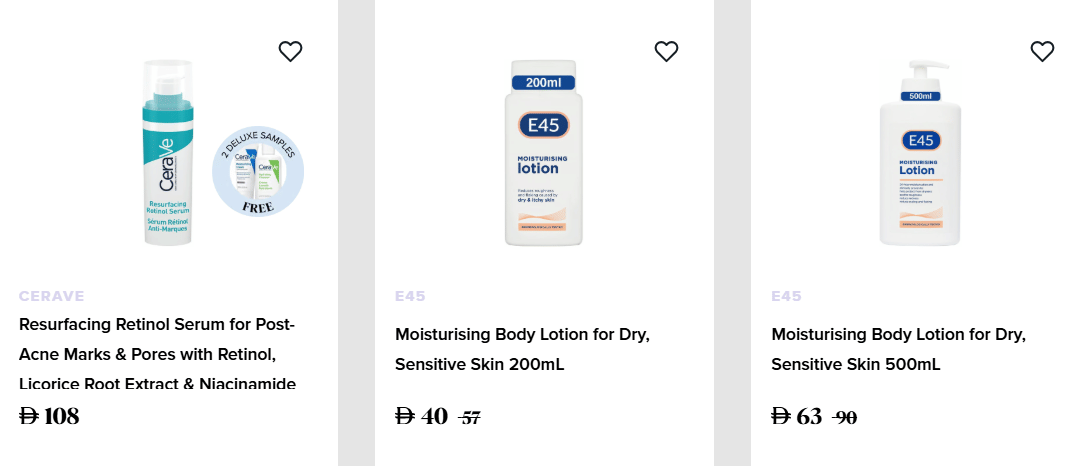Add E45 200mL lotion to wishlist
Screen dimensions: 1080x466
(x=666, y=51)
